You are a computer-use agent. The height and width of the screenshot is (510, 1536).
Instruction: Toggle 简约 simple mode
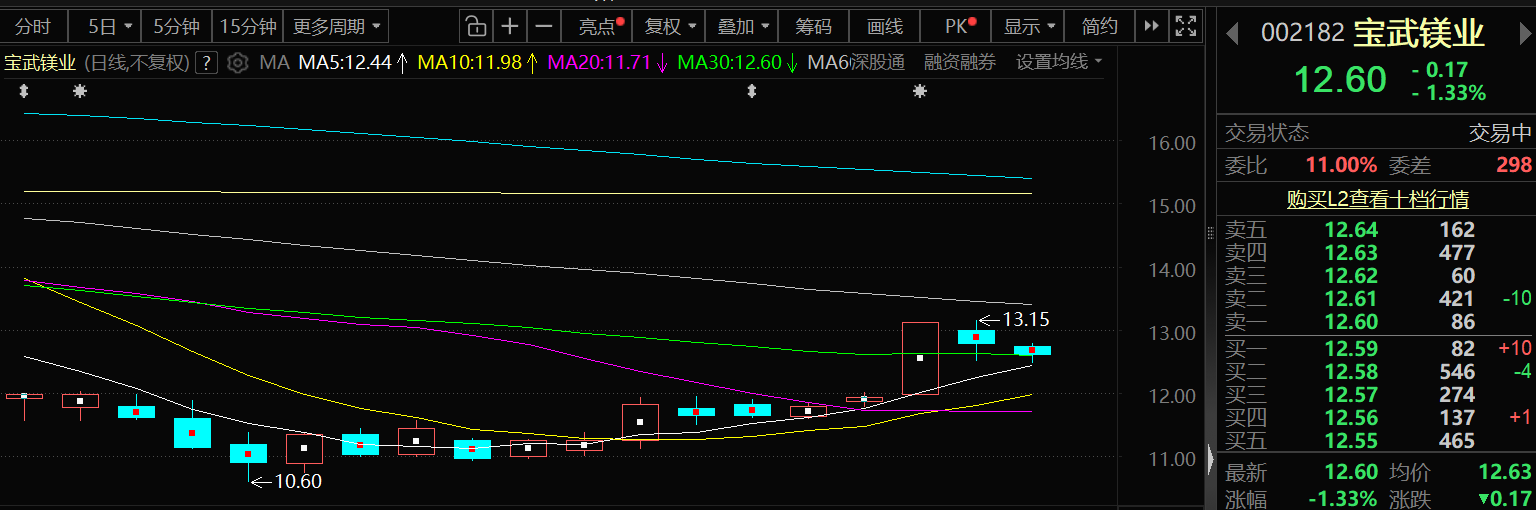point(1099,26)
